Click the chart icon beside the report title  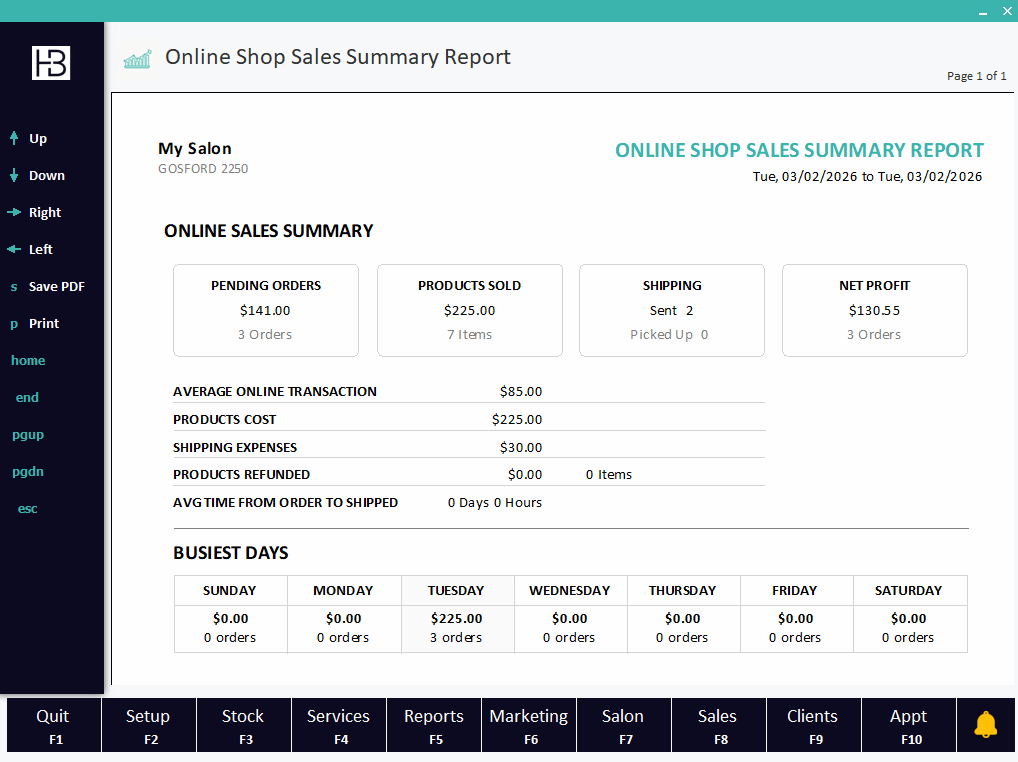point(137,57)
